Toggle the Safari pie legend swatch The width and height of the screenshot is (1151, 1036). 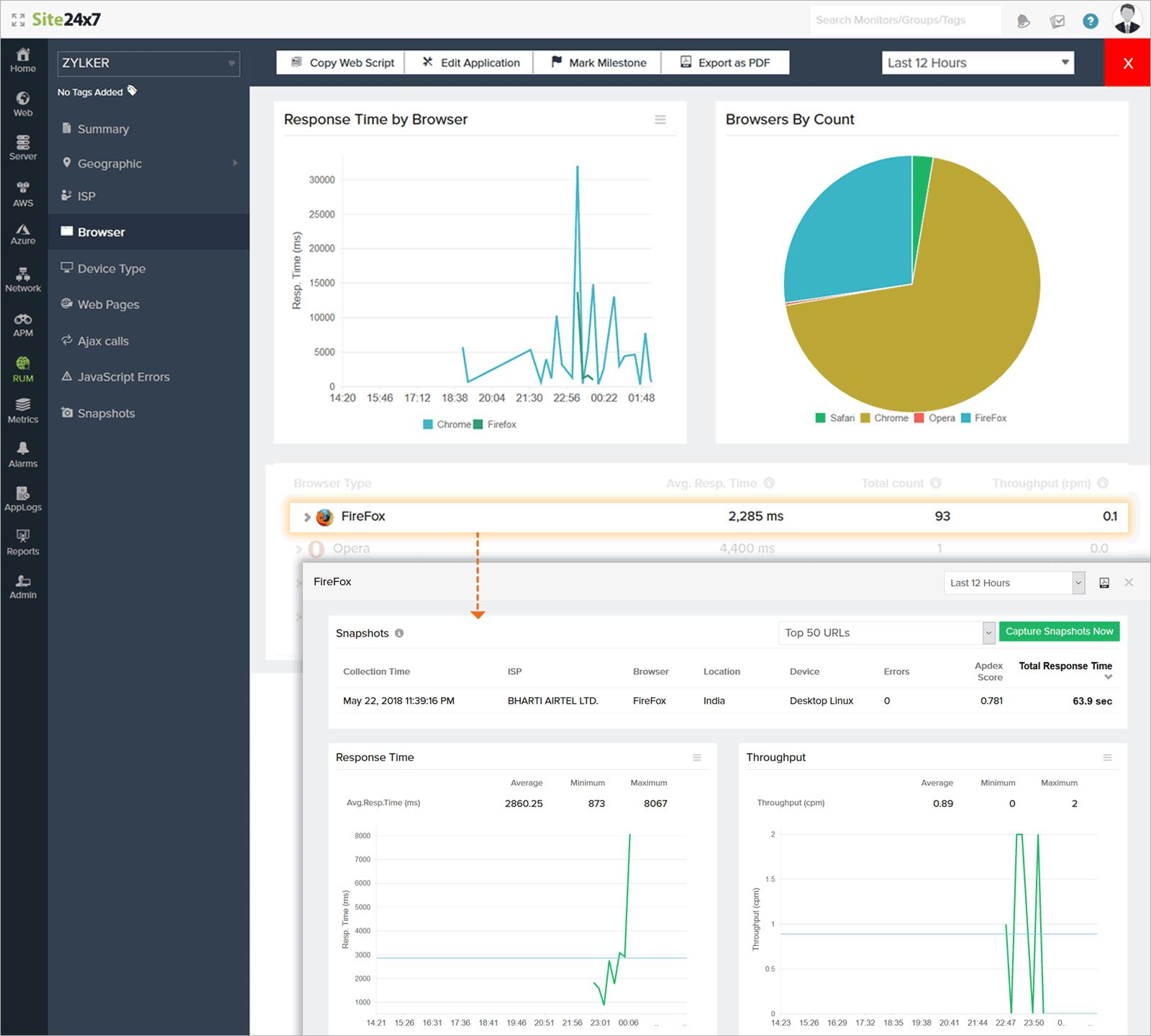(x=820, y=418)
